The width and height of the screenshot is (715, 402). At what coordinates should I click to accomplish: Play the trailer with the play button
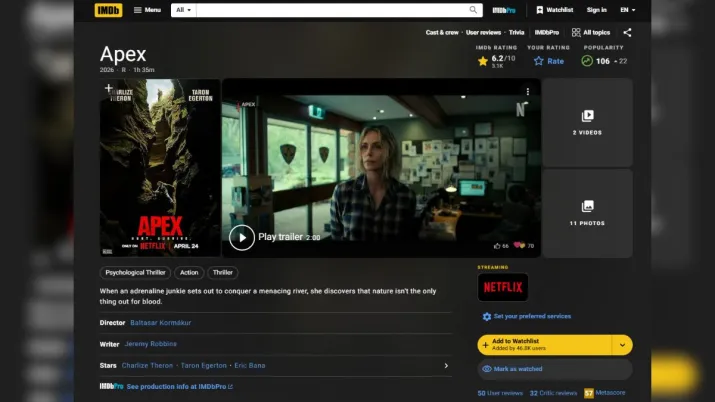pos(242,237)
